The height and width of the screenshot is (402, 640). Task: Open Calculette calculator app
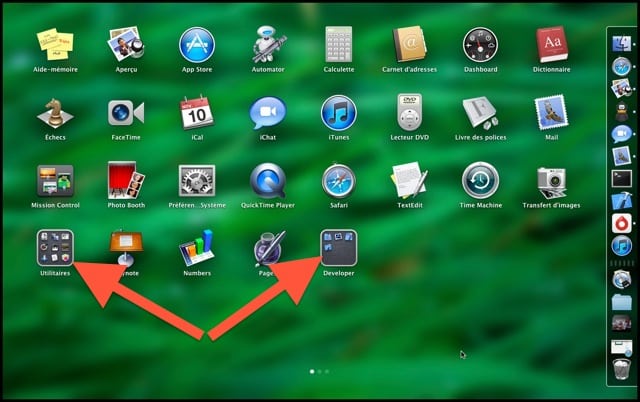click(x=338, y=44)
